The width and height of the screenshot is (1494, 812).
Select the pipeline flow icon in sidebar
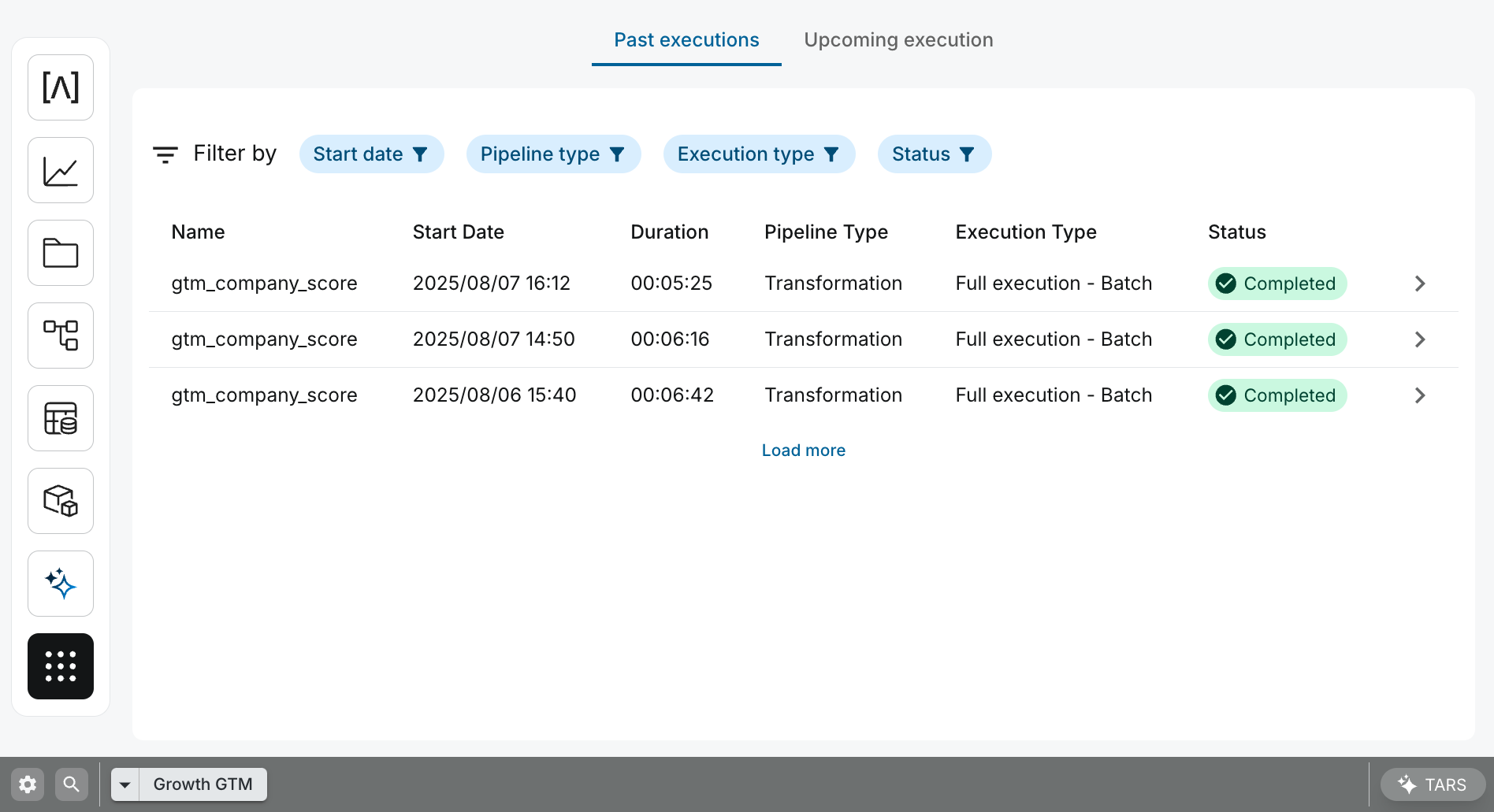pyautogui.click(x=60, y=335)
